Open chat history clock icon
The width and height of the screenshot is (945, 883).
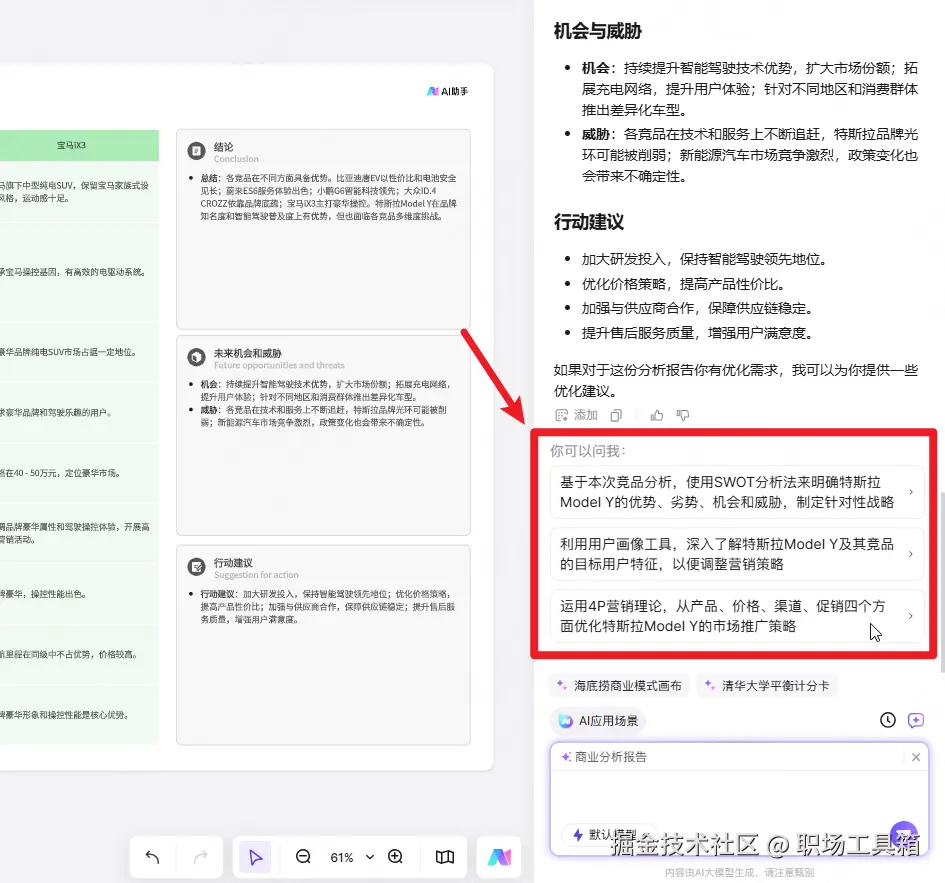click(x=888, y=720)
